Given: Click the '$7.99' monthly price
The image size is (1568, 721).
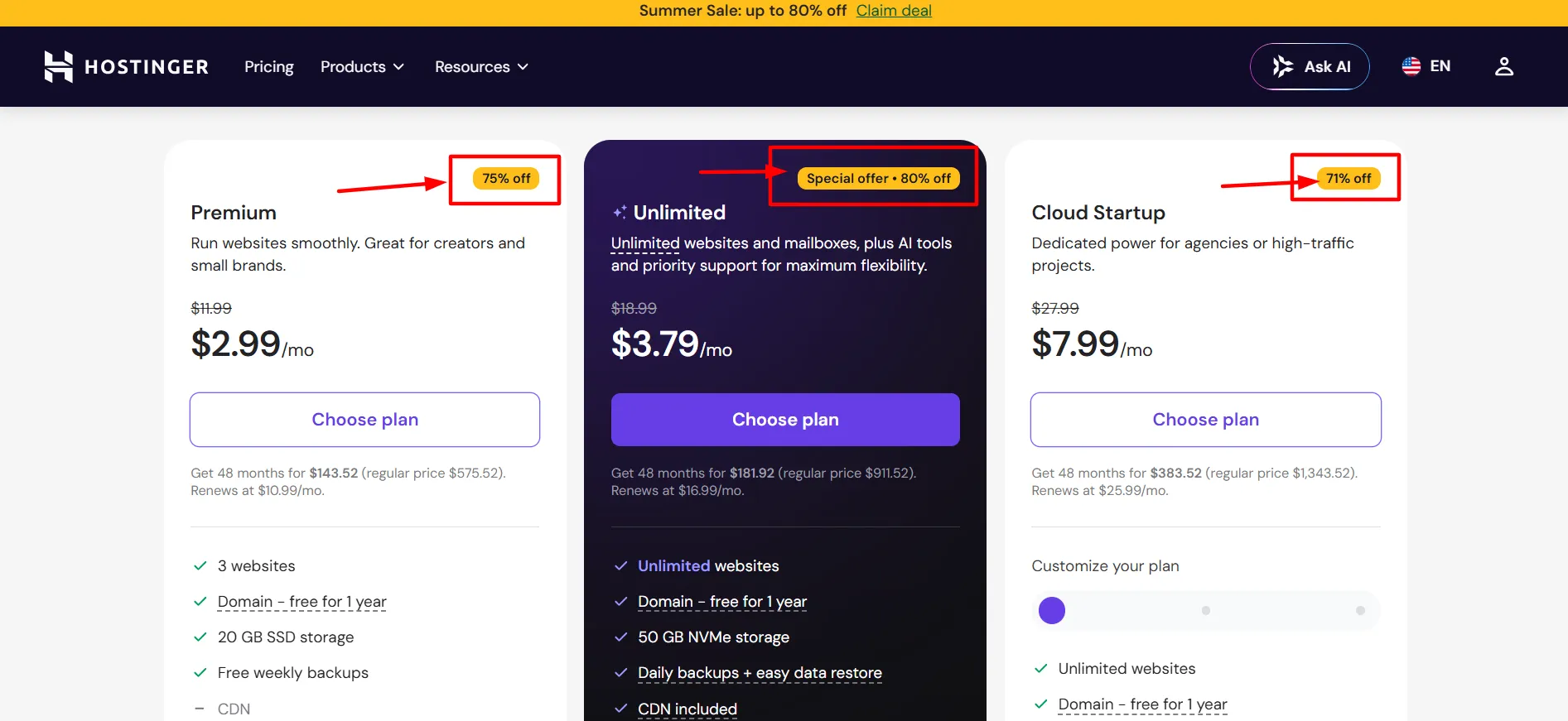Looking at the screenshot, I should click(1076, 344).
